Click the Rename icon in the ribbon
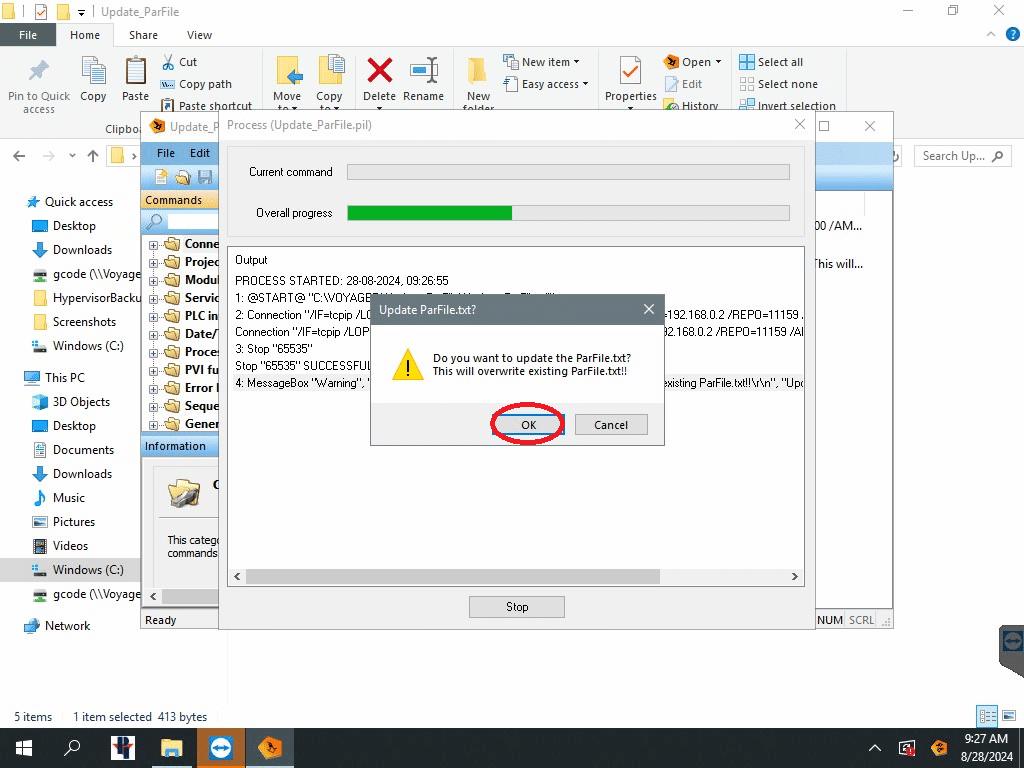This screenshot has height=768, width=1024. (x=424, y=72)
